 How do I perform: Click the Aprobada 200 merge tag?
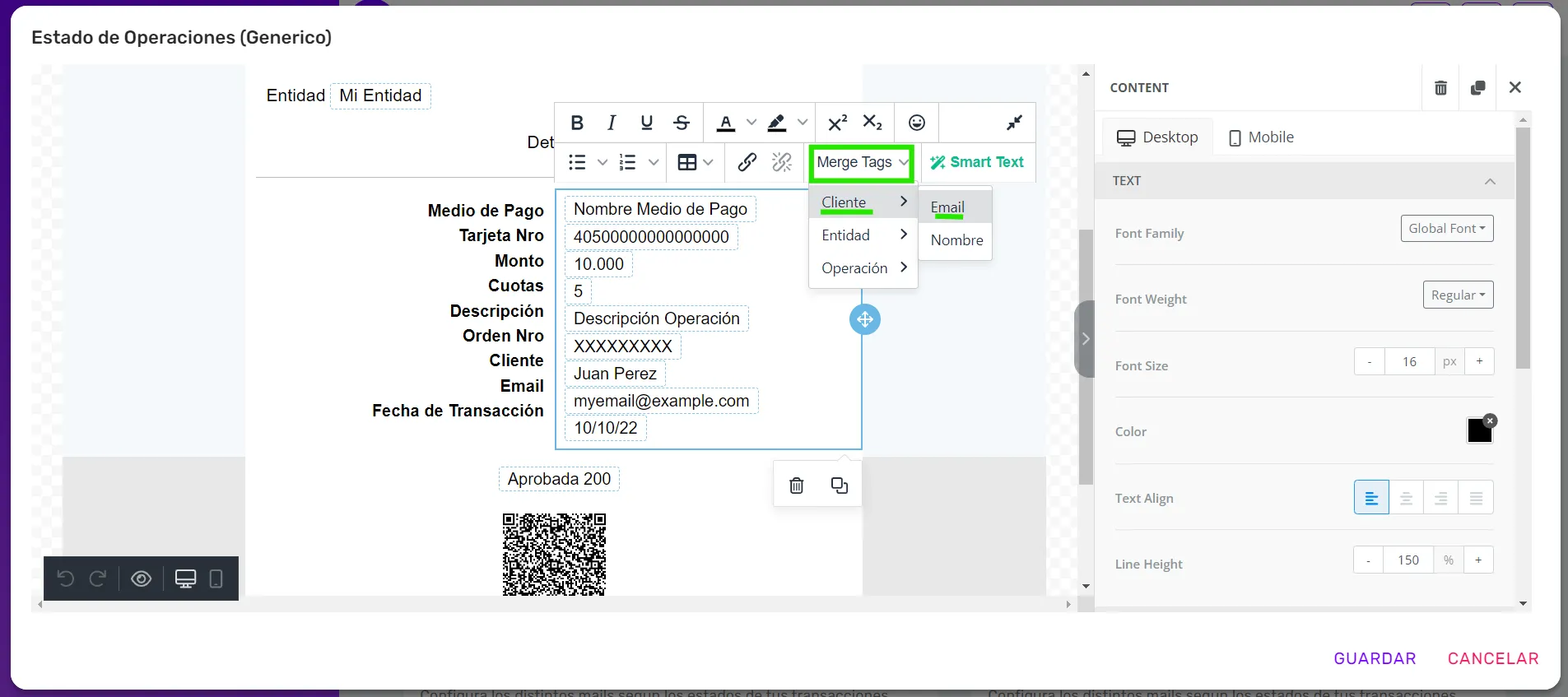tap(559, 479)
